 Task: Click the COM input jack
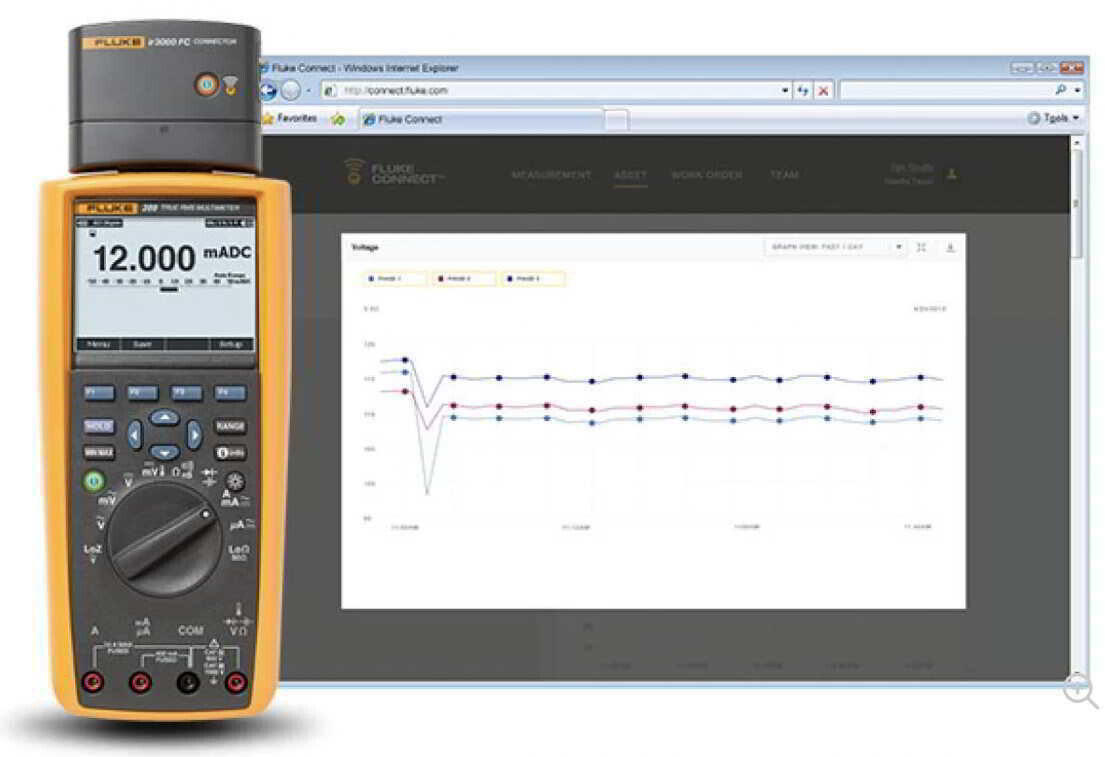pos(187,682)
